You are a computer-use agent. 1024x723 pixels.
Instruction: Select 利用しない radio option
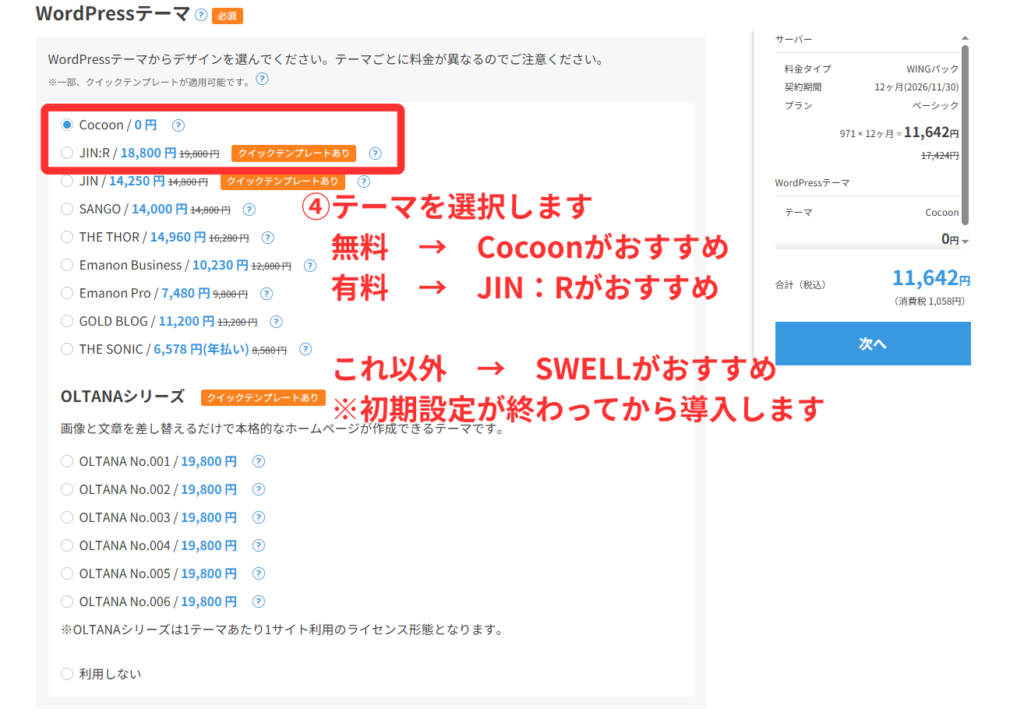[67, 674]
